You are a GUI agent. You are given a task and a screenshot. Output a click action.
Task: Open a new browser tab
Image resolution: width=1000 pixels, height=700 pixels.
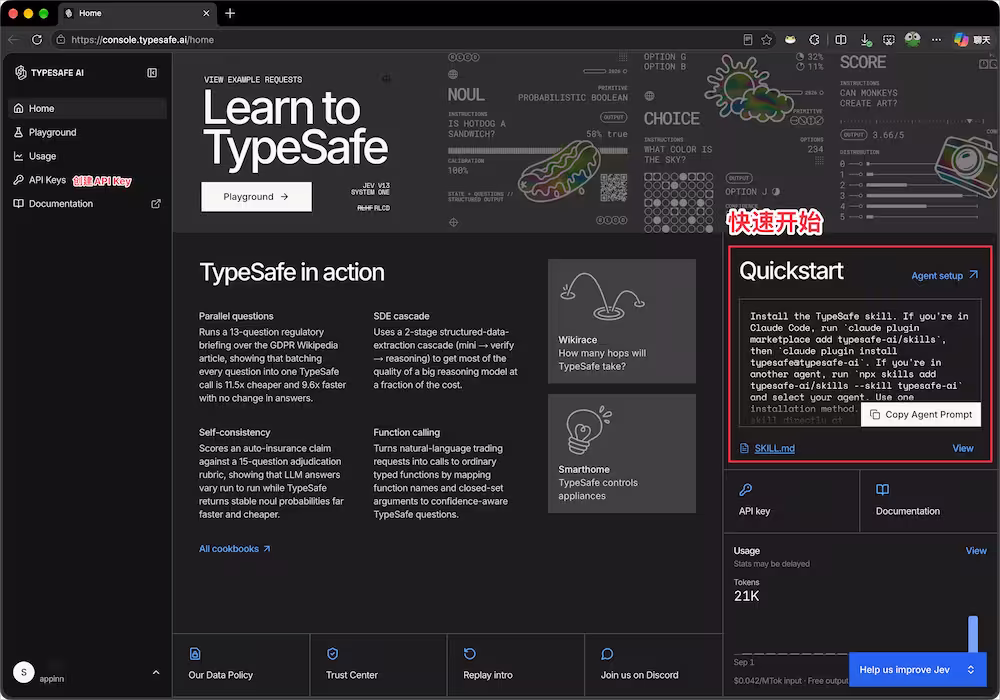[230, 13]
